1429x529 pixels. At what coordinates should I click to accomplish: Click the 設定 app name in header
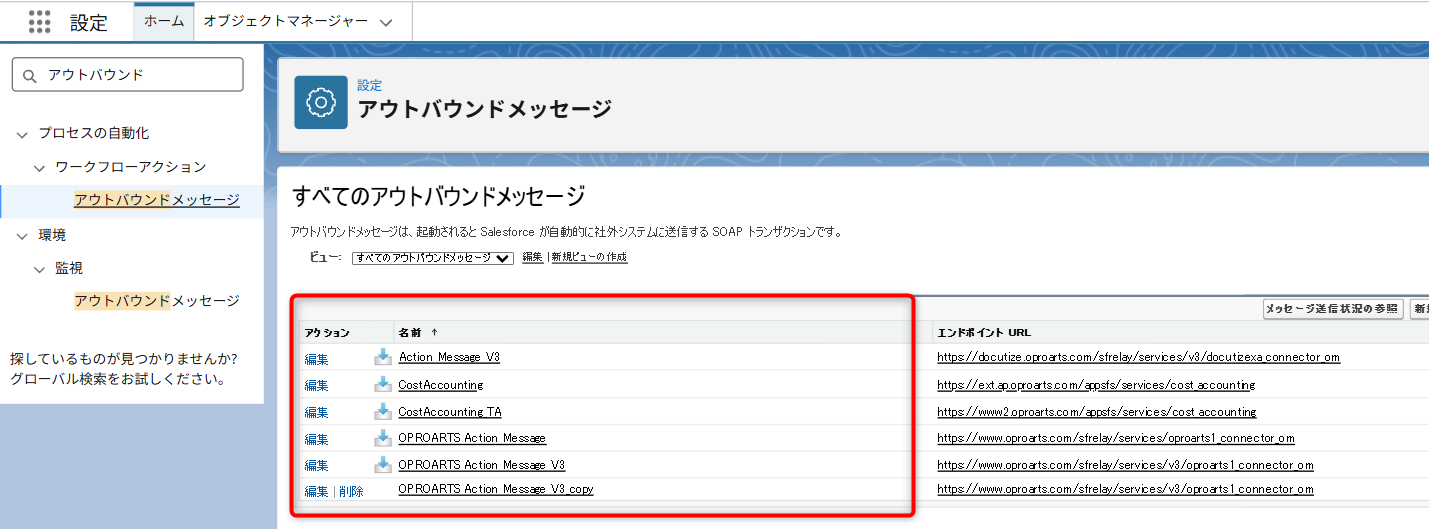(x=89, y=22)
